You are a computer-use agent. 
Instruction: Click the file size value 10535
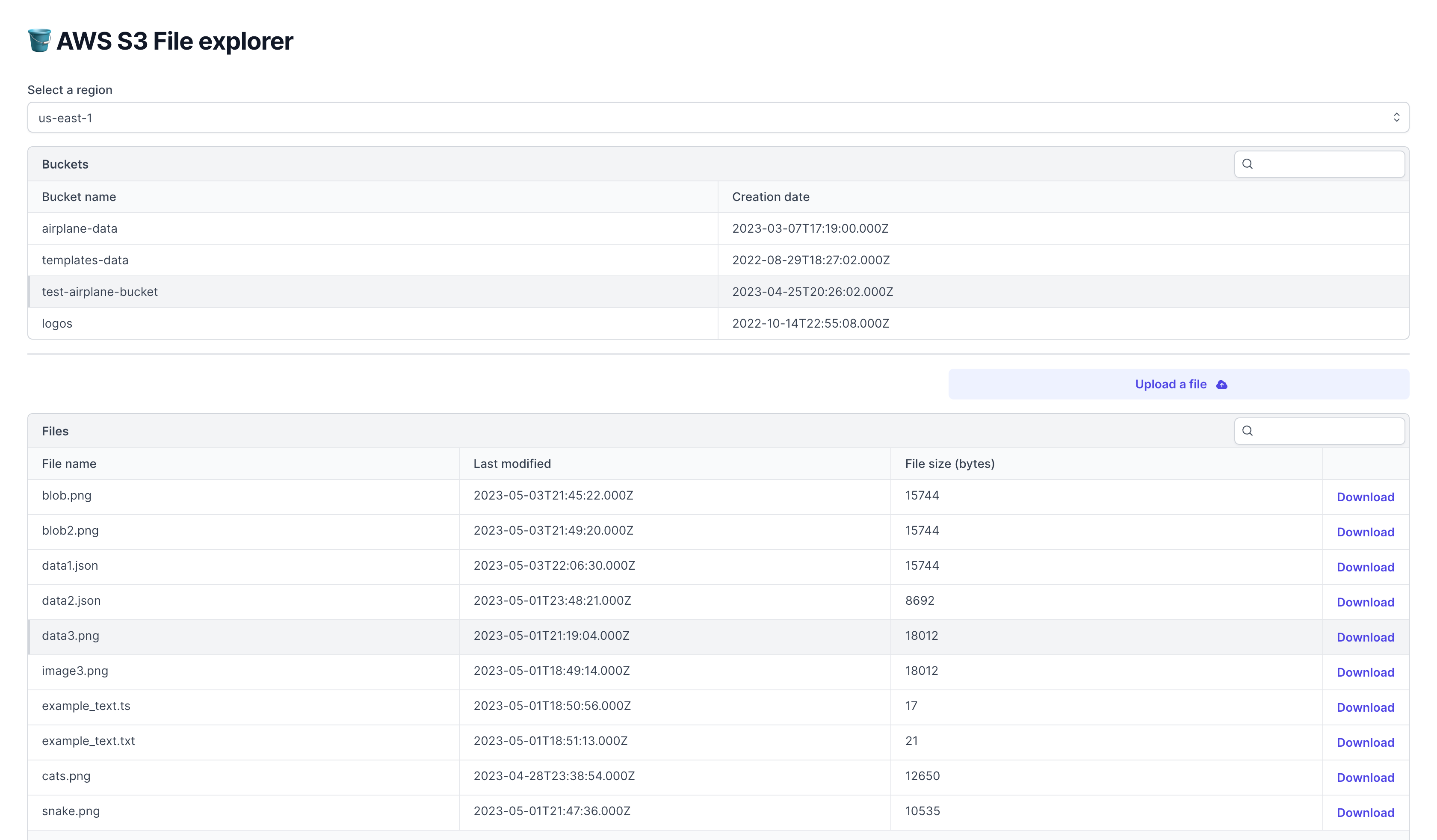[922, 811]
